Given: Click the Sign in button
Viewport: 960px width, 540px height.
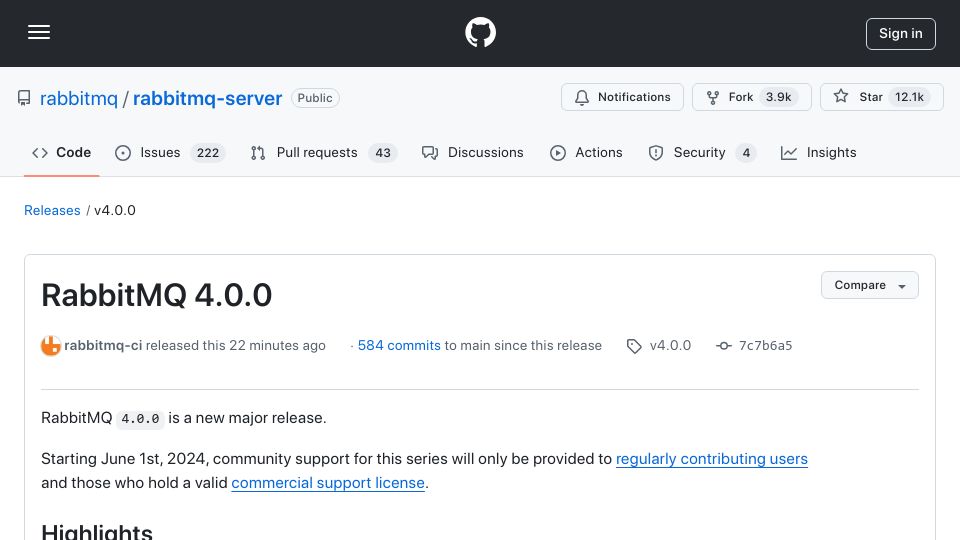Looking at the screenshot, I should (x=901, y=34).
